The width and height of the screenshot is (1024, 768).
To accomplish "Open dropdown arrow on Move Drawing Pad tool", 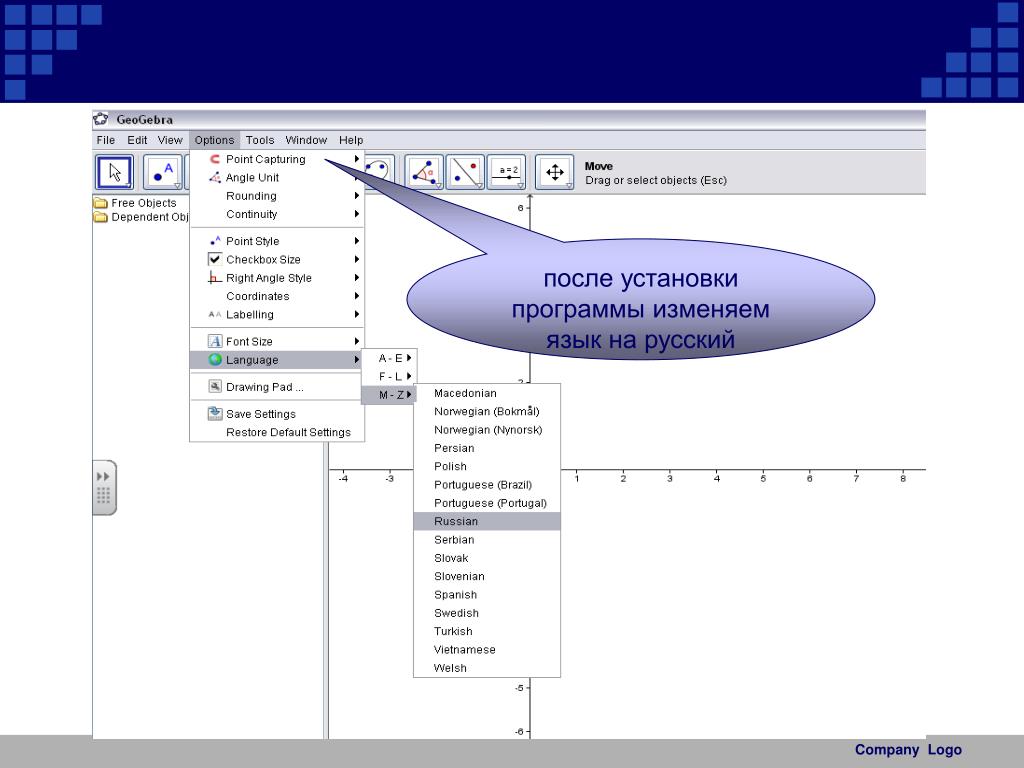I will click(569, 186).
